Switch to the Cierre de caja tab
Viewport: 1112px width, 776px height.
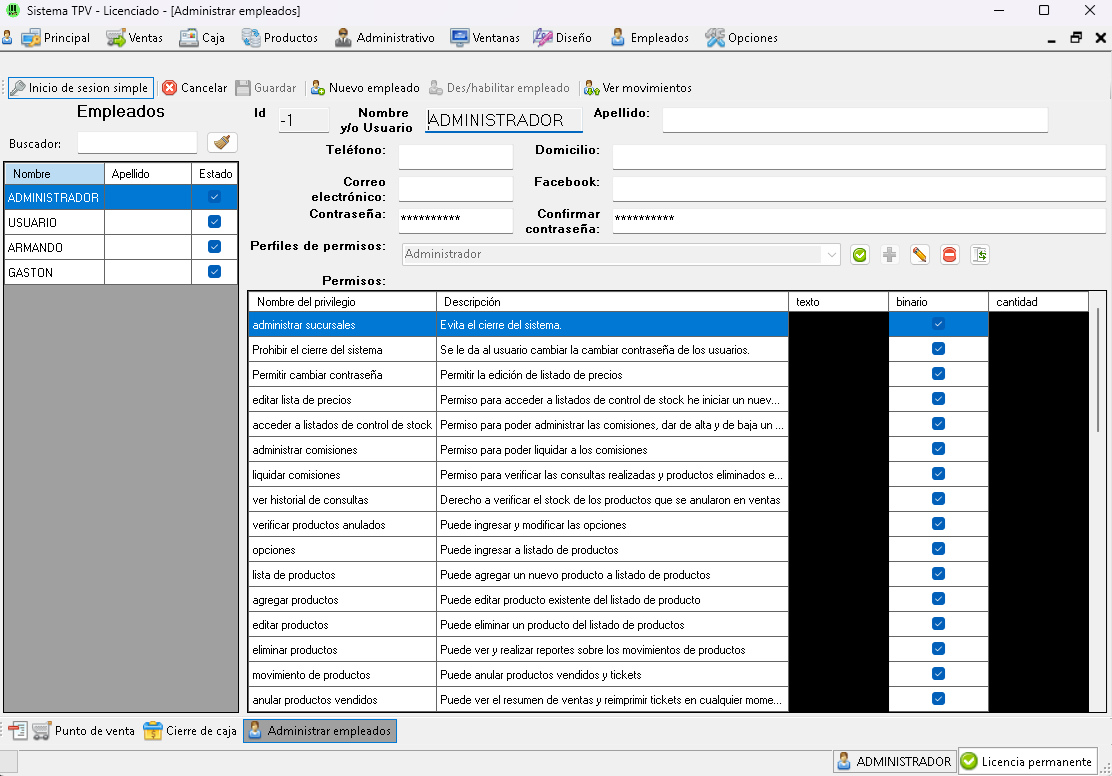click(190, 731)
